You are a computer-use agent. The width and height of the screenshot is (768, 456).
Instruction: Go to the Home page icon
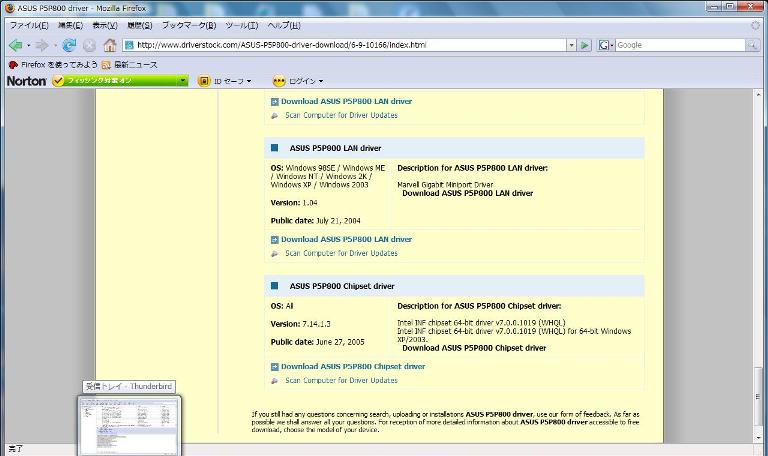point(110,46)
